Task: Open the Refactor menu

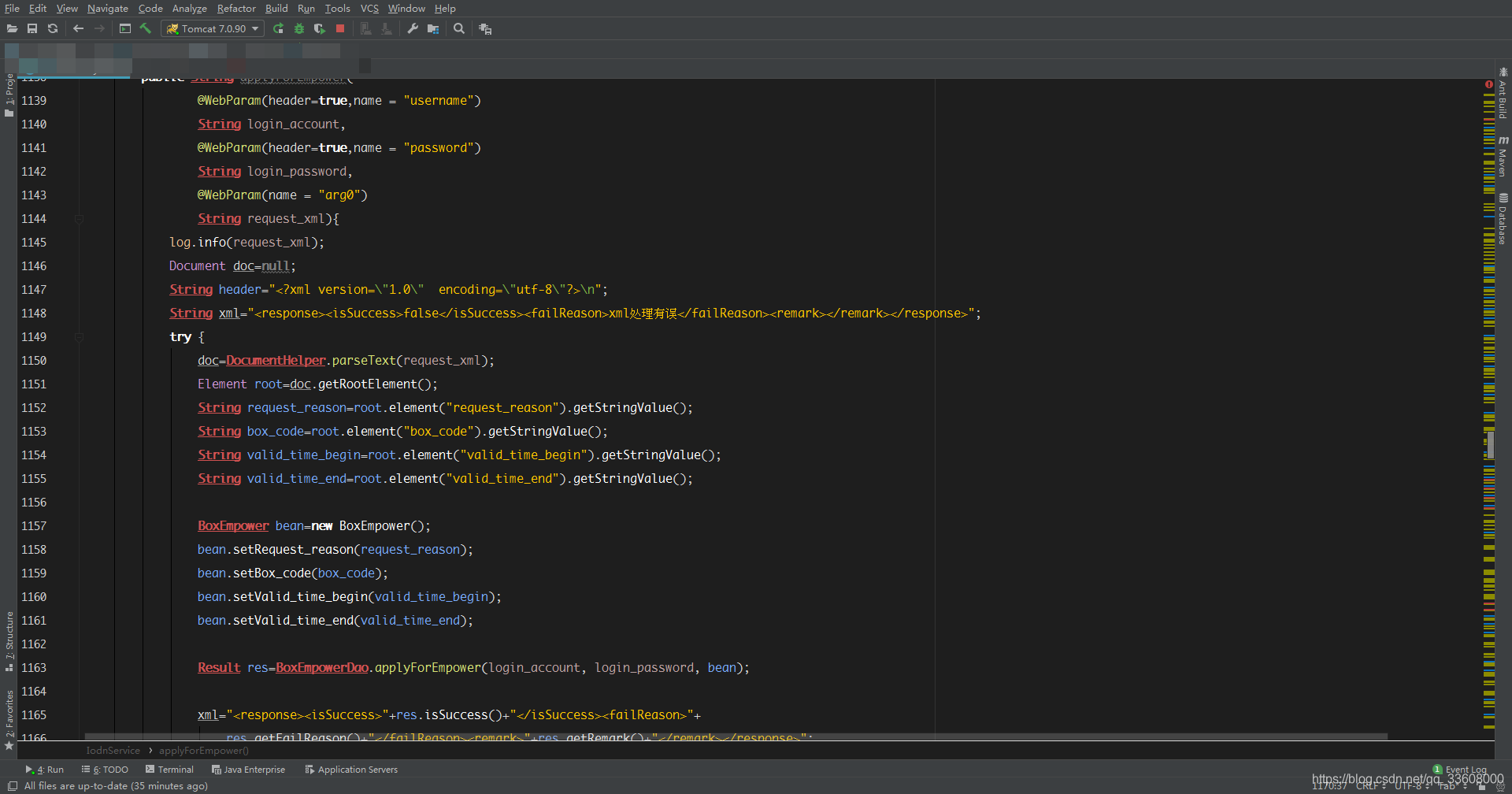Action: [x=236, y=8]
